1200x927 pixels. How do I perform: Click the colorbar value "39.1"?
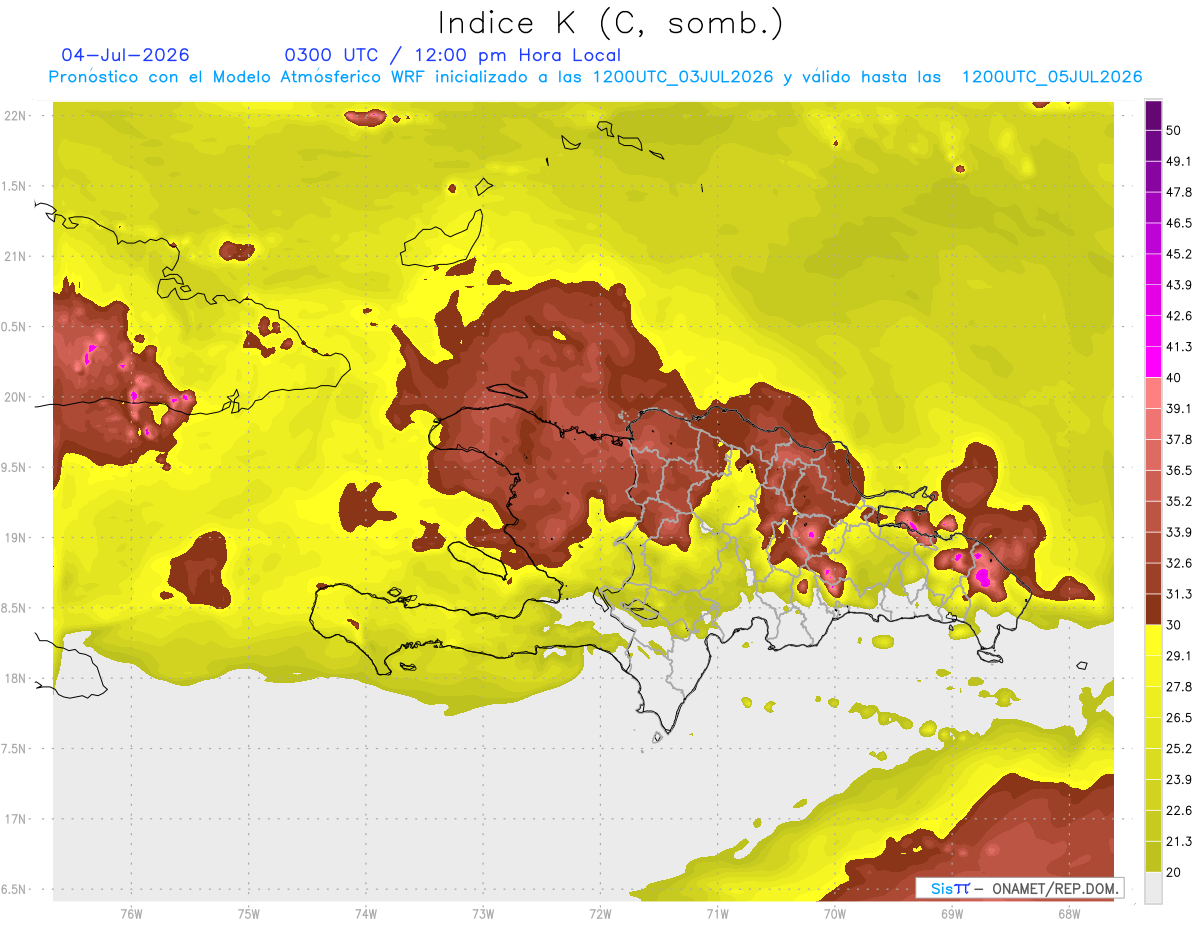(x=1178, y=409)
